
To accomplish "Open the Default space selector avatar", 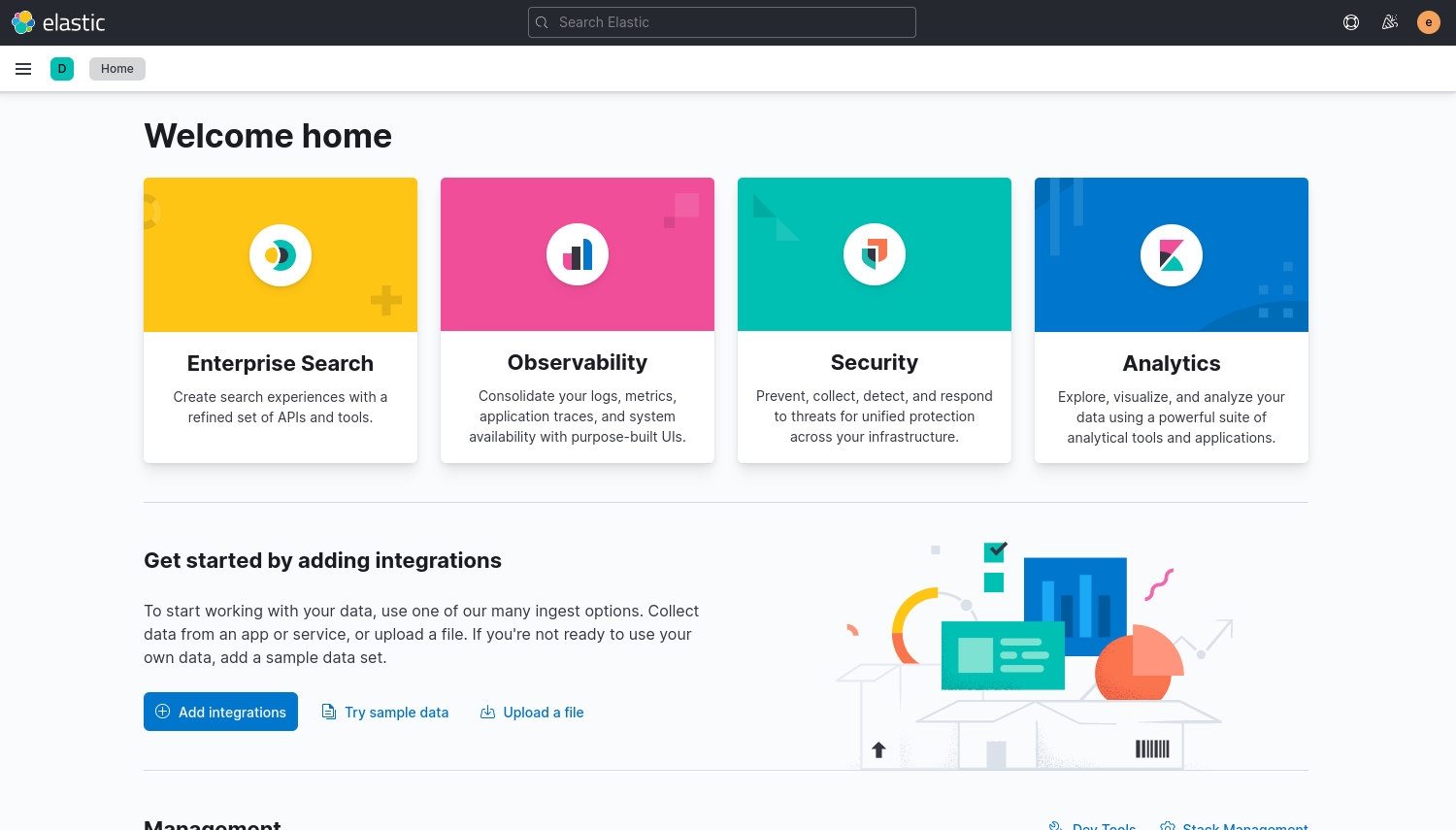I will (62, 69).
